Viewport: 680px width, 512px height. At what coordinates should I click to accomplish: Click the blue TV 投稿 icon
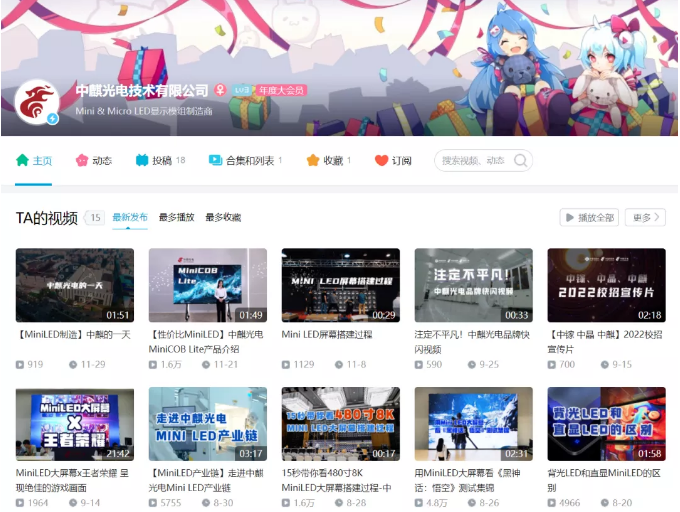coord(142,160)
